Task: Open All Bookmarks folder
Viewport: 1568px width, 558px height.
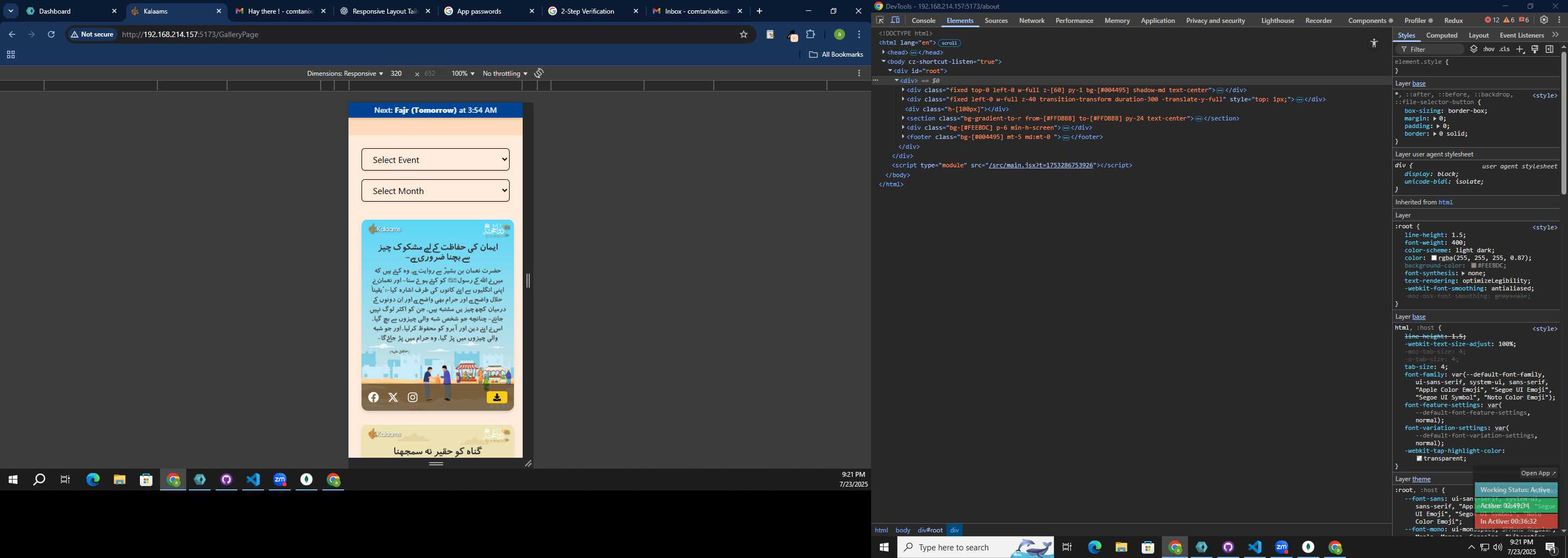Action: (836, 55)
